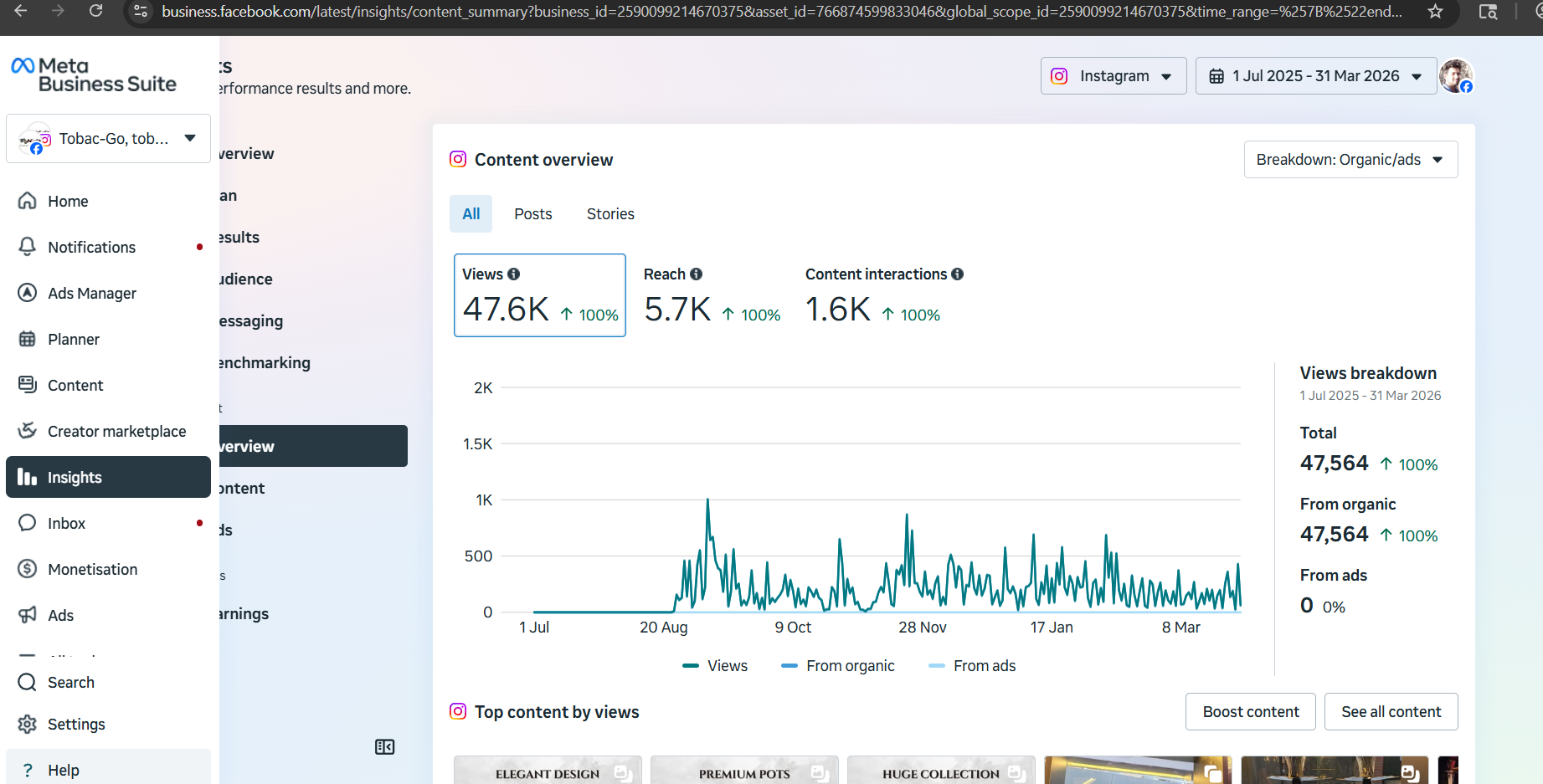Open the ELEGANT DESIGN post thumbnail
The width and height of the screenshot is (1543, 784).
548,770
